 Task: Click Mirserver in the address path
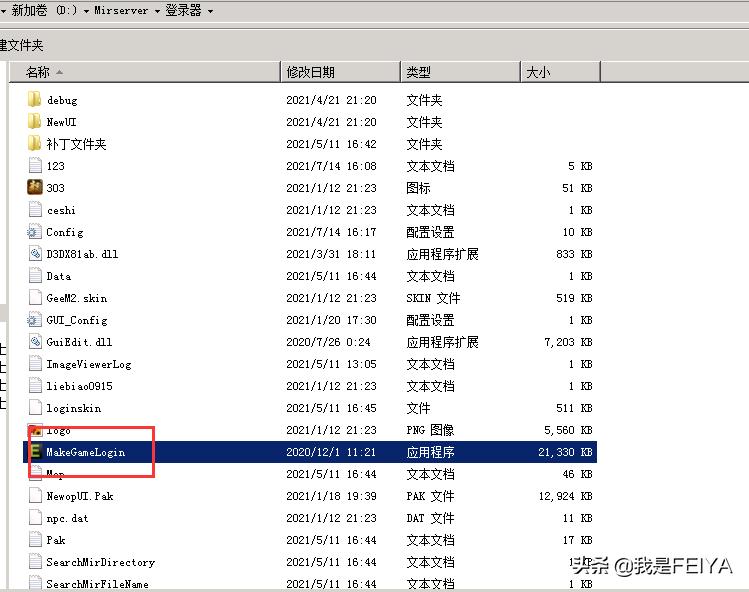pyautogui.click(x=121, y=10)
